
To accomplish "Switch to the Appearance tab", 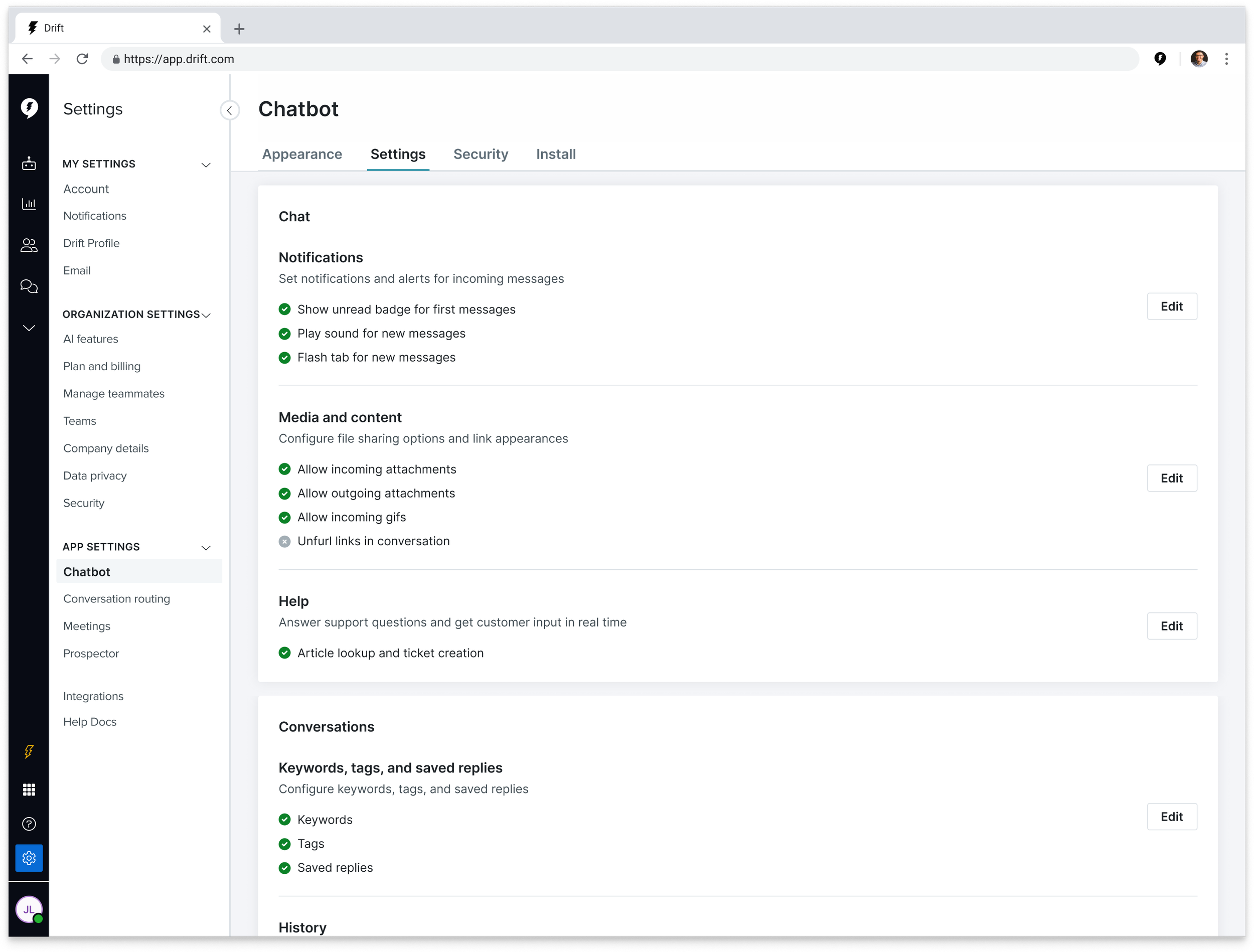I will coord(301,154).
